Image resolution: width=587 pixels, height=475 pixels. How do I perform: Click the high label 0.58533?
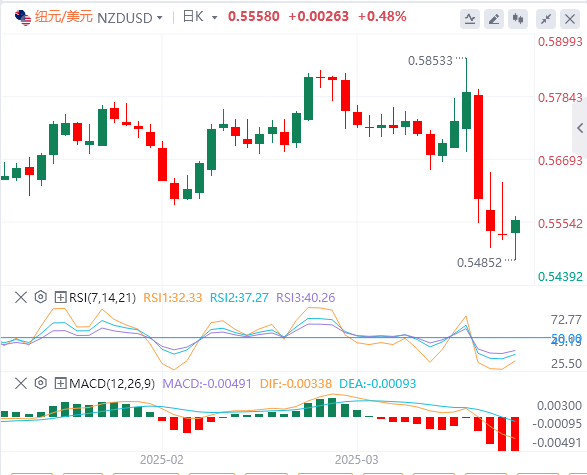click(x=430, y=61)
